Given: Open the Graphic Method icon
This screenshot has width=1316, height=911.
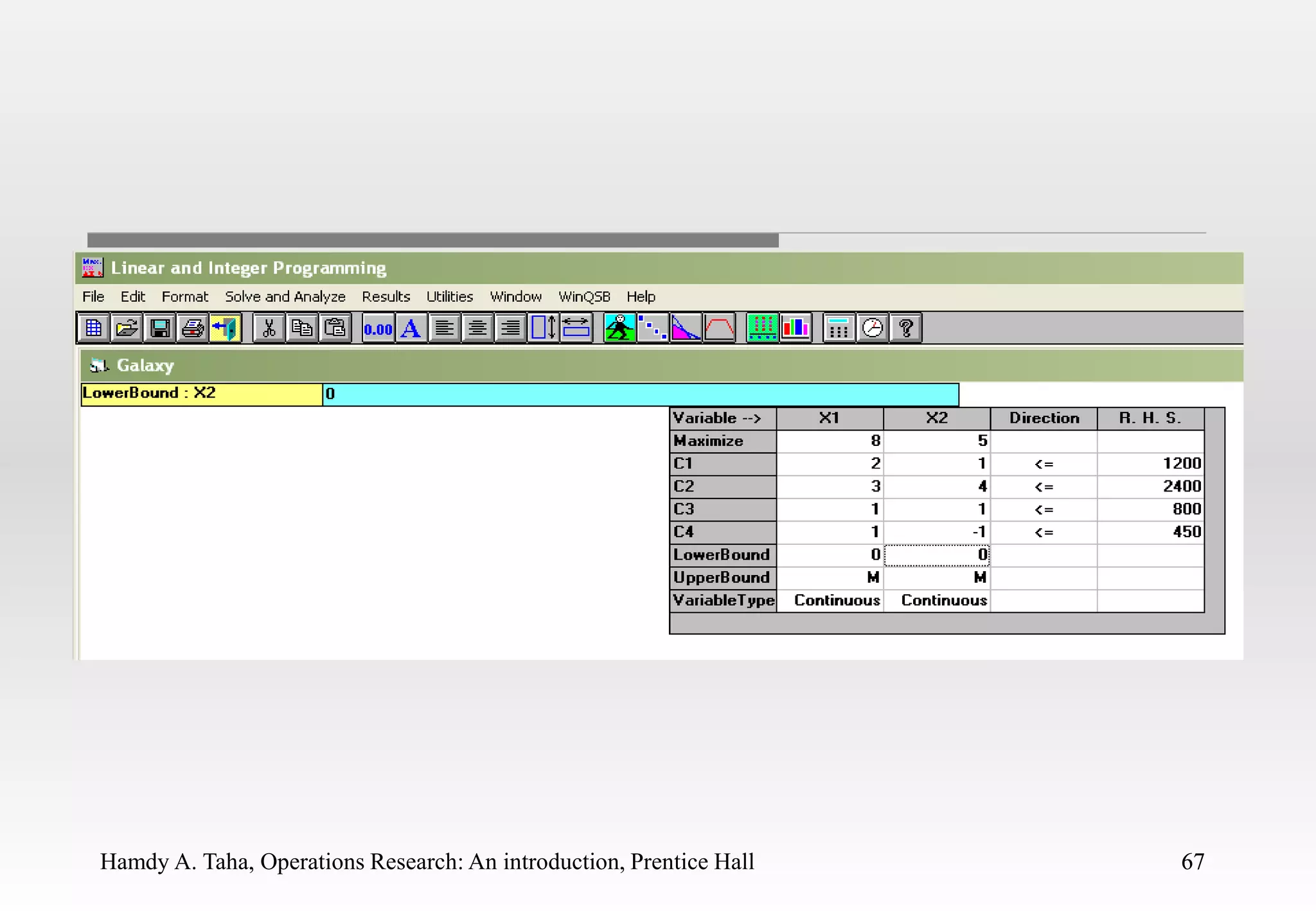Looking at the screenshot, I should point(686,328).
